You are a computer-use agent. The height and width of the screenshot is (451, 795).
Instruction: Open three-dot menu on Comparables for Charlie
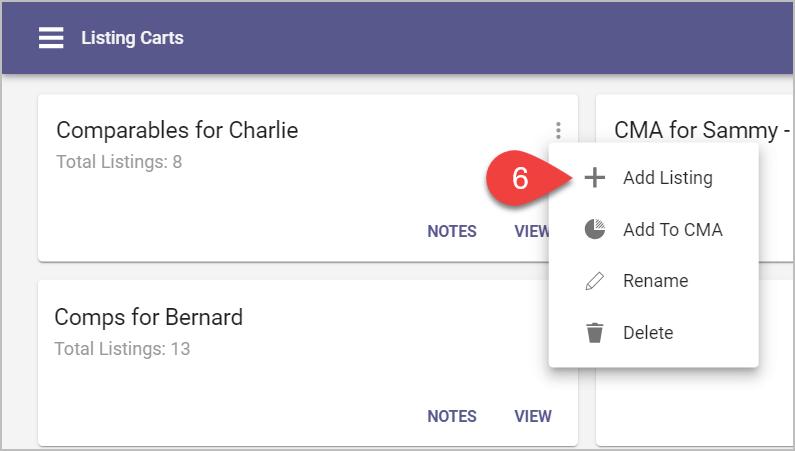tap(558, 130)
